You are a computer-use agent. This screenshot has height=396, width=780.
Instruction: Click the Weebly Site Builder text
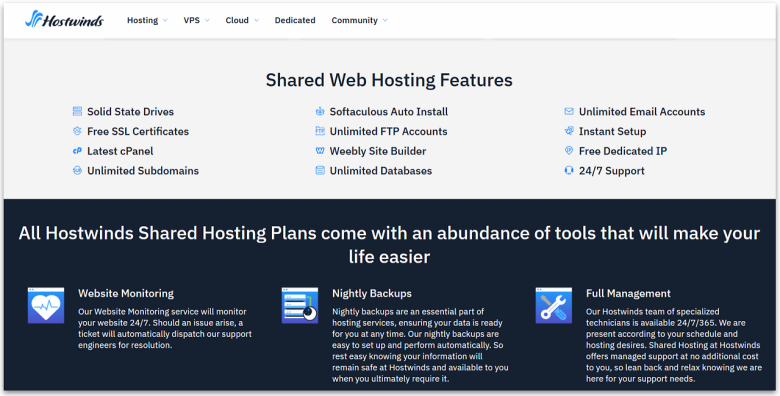(378, 151)
